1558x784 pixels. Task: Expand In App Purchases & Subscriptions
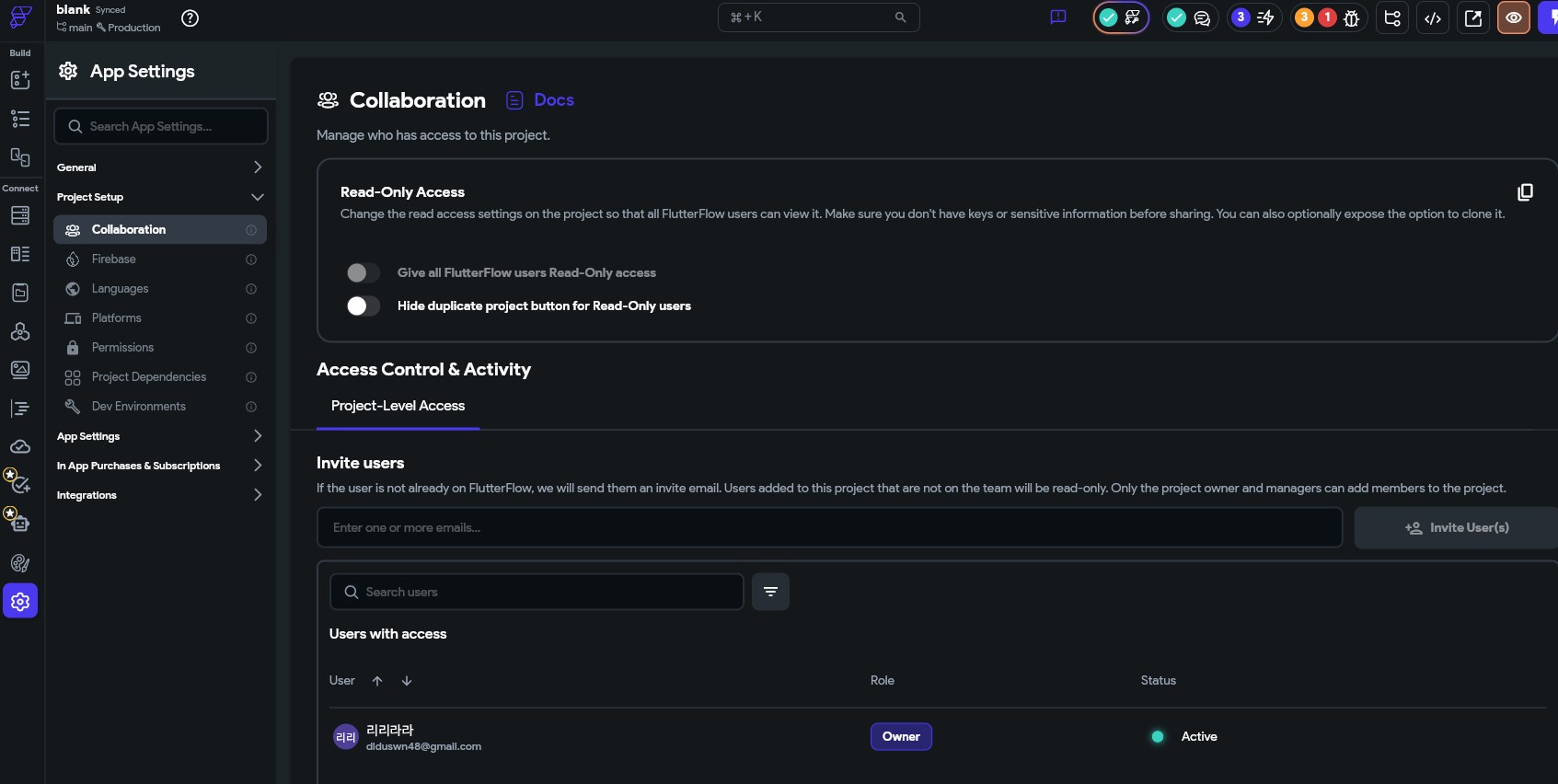160,466
